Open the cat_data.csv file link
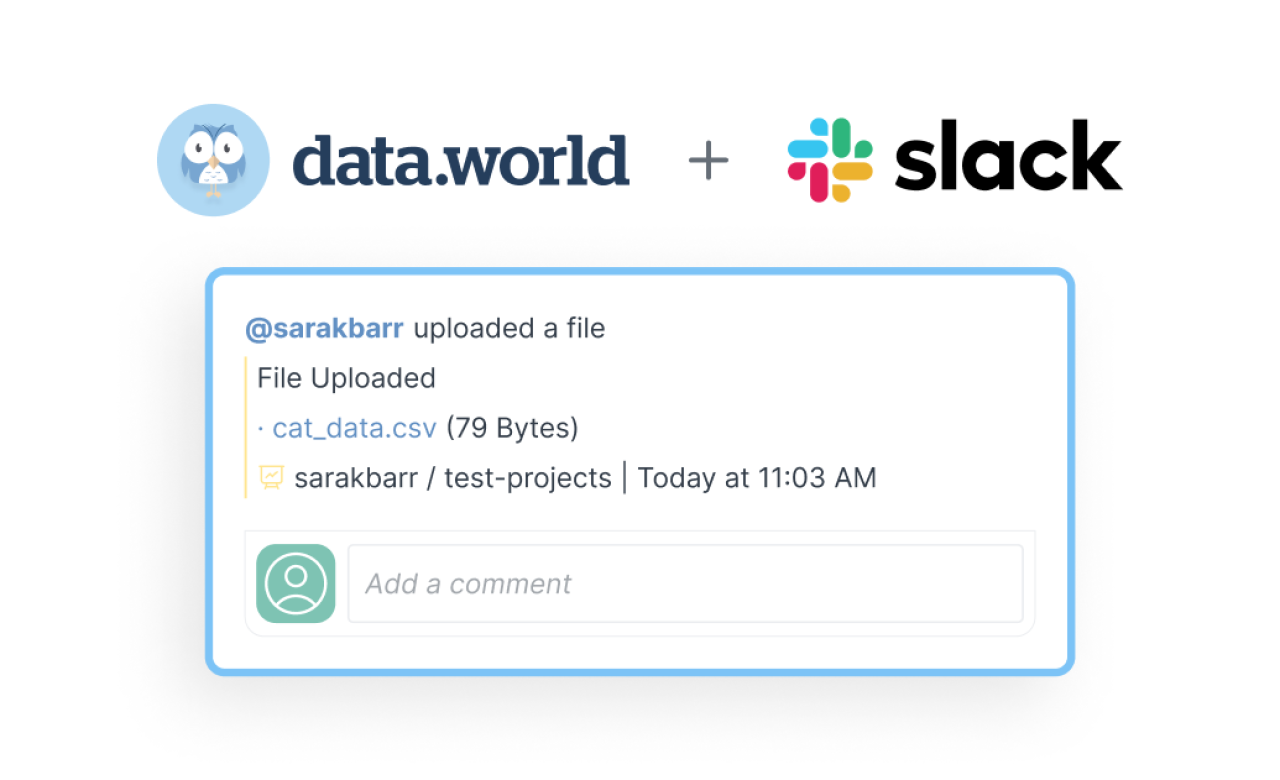This screenshot has height=780, width=1280. pos(354,428)
